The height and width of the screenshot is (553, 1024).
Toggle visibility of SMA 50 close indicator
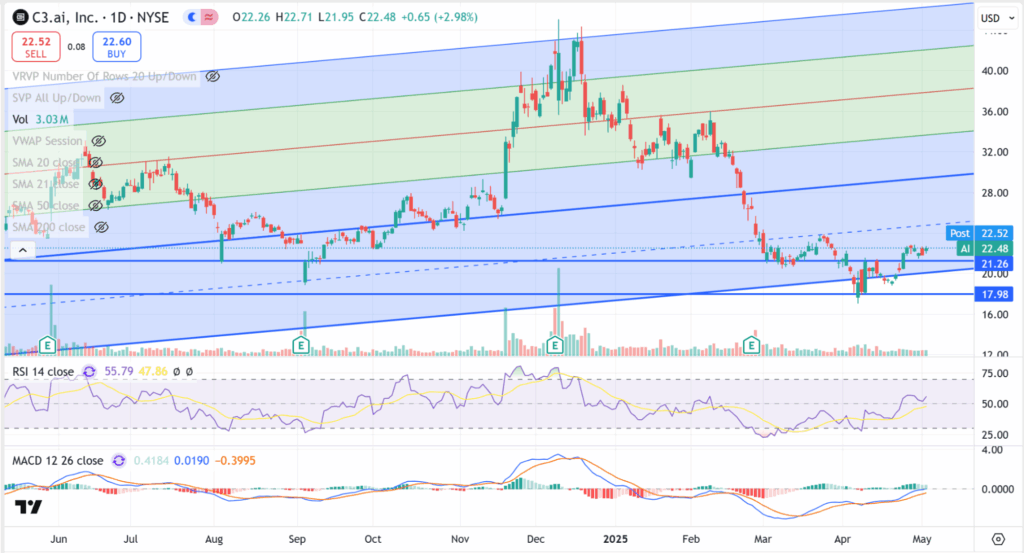coord(95,206)
